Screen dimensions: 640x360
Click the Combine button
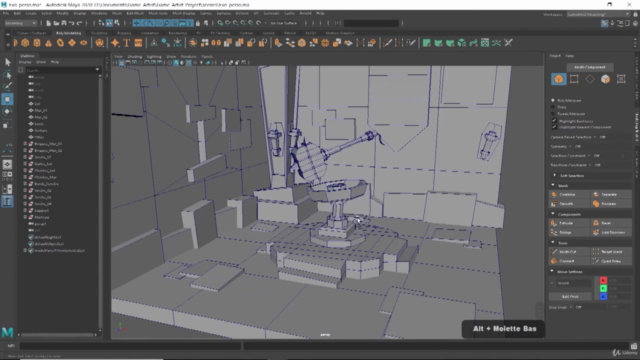tap(569, 194)
